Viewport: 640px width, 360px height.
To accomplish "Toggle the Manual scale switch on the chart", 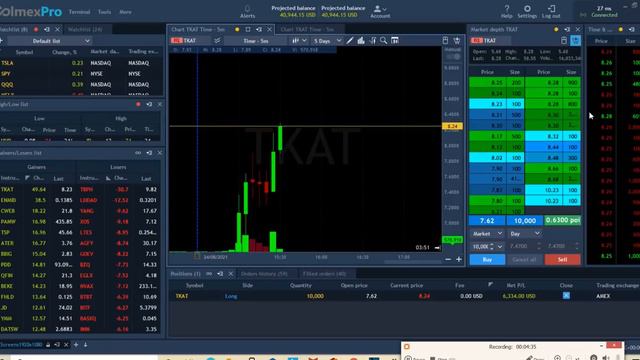I will tap(453, 57).
